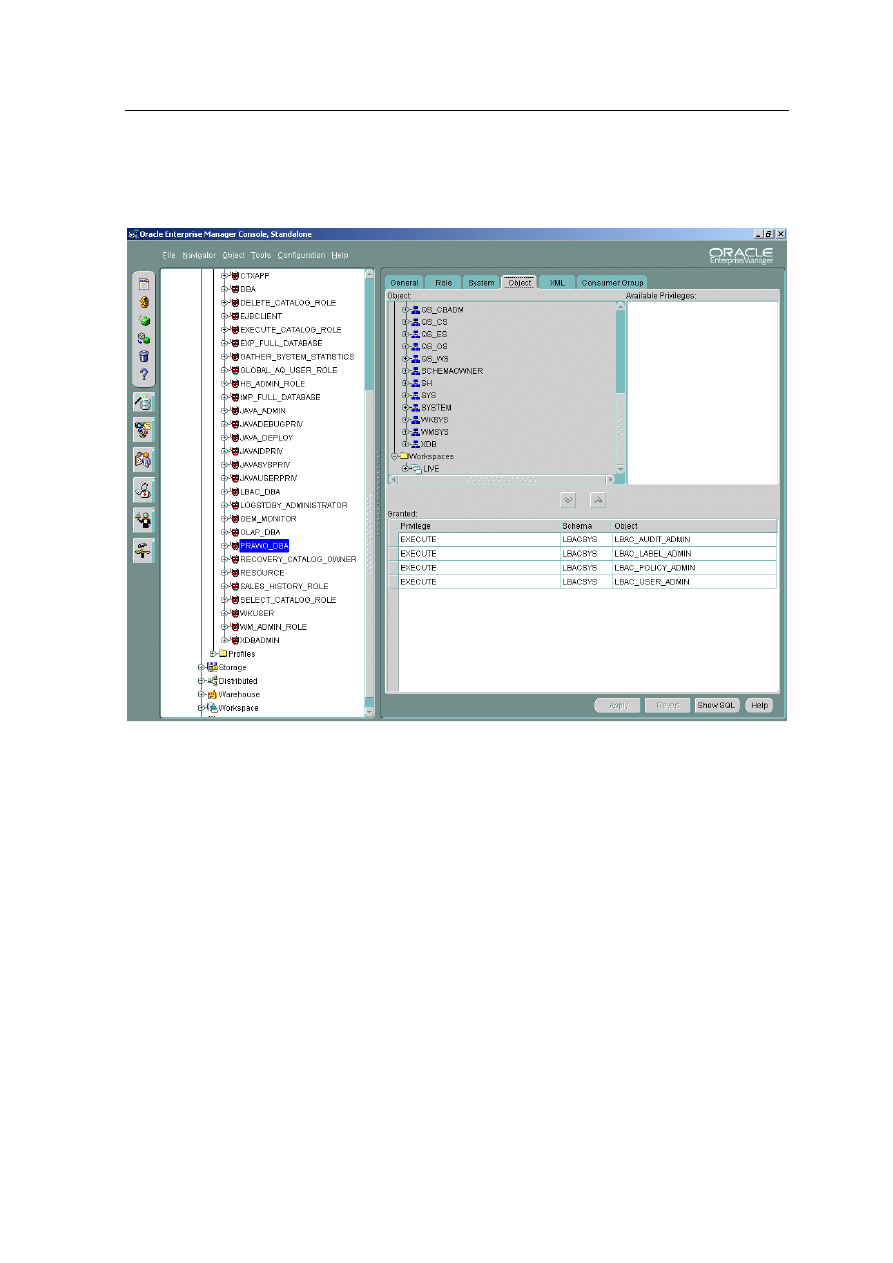Click the green cube Create icon in toolbar
The height and width of the screenshot is (1263, 893).
pos(144,320)
